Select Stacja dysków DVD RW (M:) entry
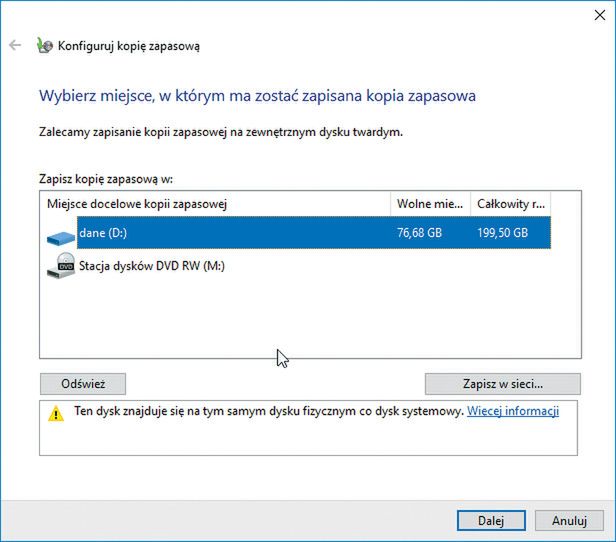The width and height of the screenshot is (616, 542). (x=148, y=267)
